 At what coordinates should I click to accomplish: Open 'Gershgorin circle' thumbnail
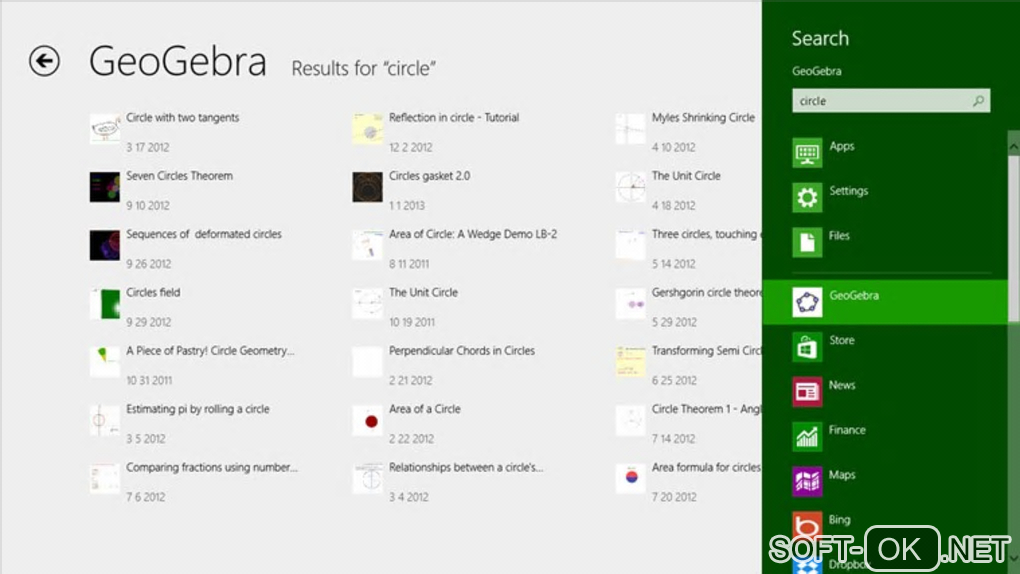click(630, 304)
